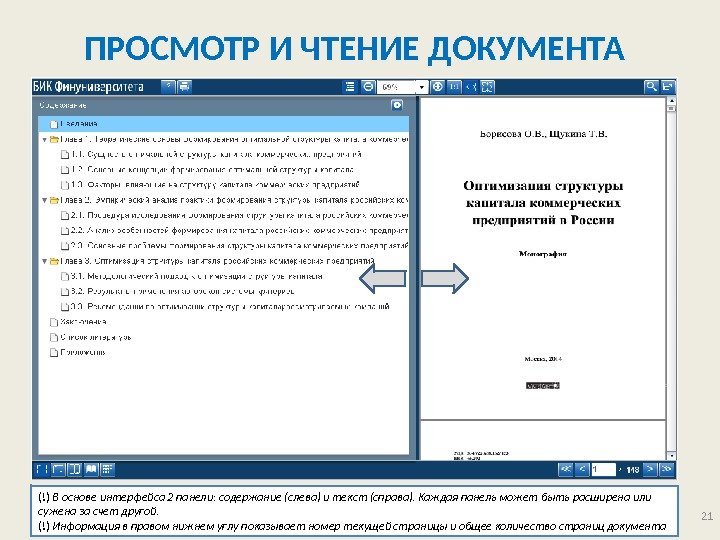Screen dimensions: 720x540
Task: Click the thumbnails grid view icon
Action: tap(107, 469)
